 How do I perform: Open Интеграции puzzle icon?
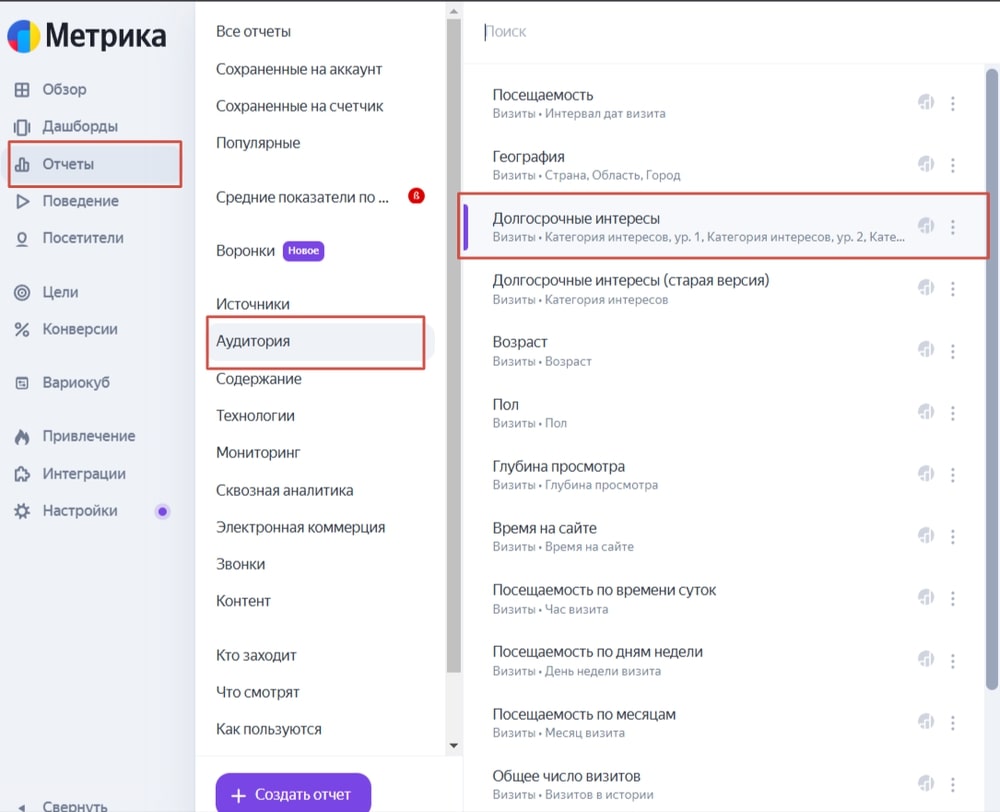click(x=22, y=474)
